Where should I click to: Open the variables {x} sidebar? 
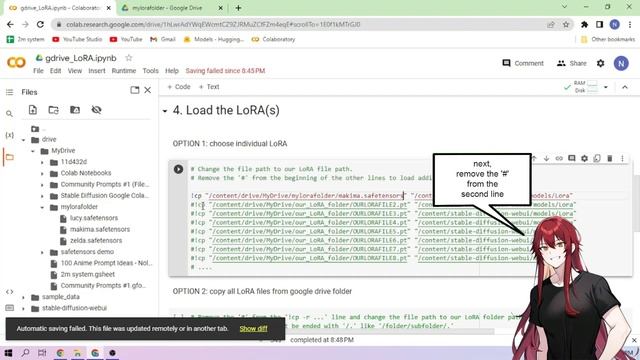[x=9, y=135]
